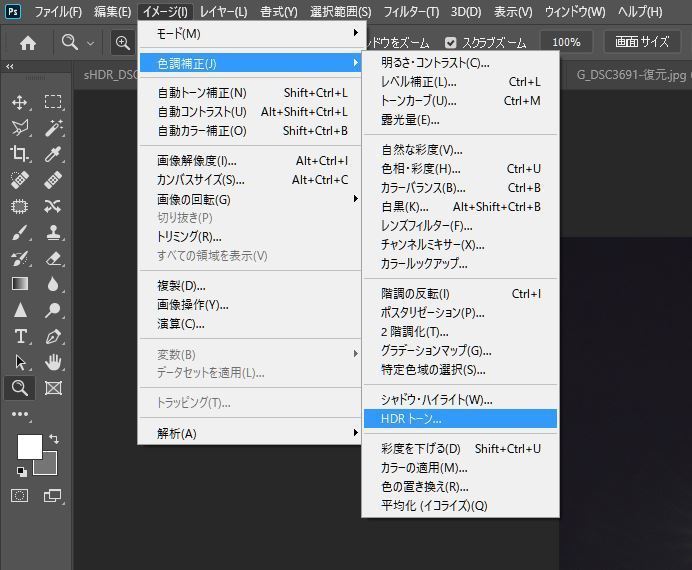Select the Horizontal Type tool
This screenshot has height=570, width=692.
(x=19, y=336)
